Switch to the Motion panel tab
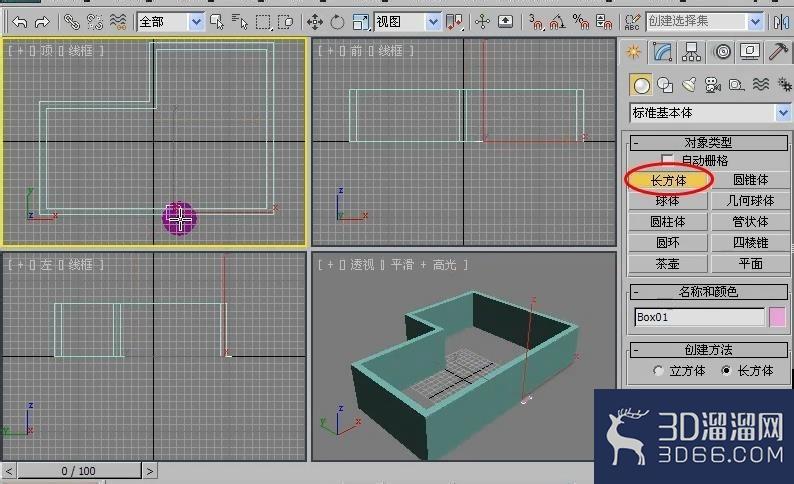794x484 pixels. pyautogui.click(x=723, y=52)
